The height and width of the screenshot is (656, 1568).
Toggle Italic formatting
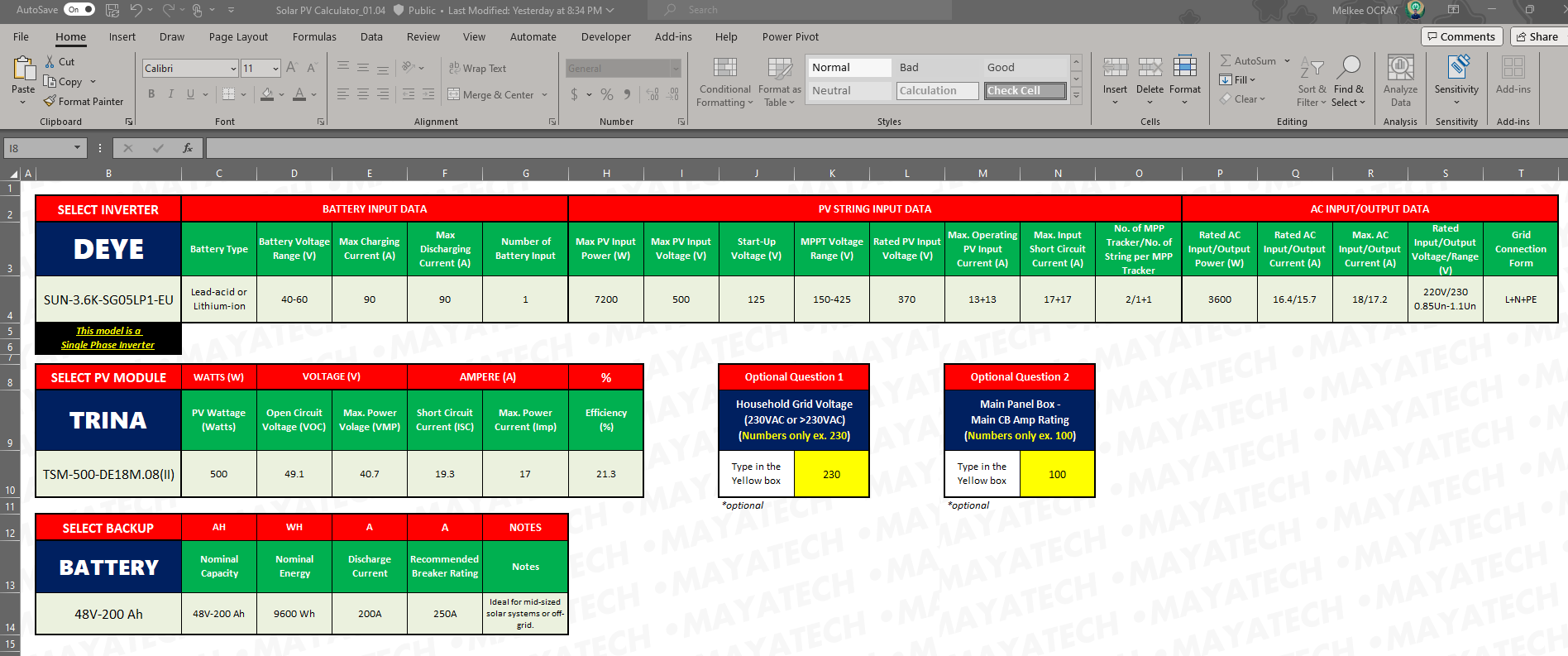point(171,94)
